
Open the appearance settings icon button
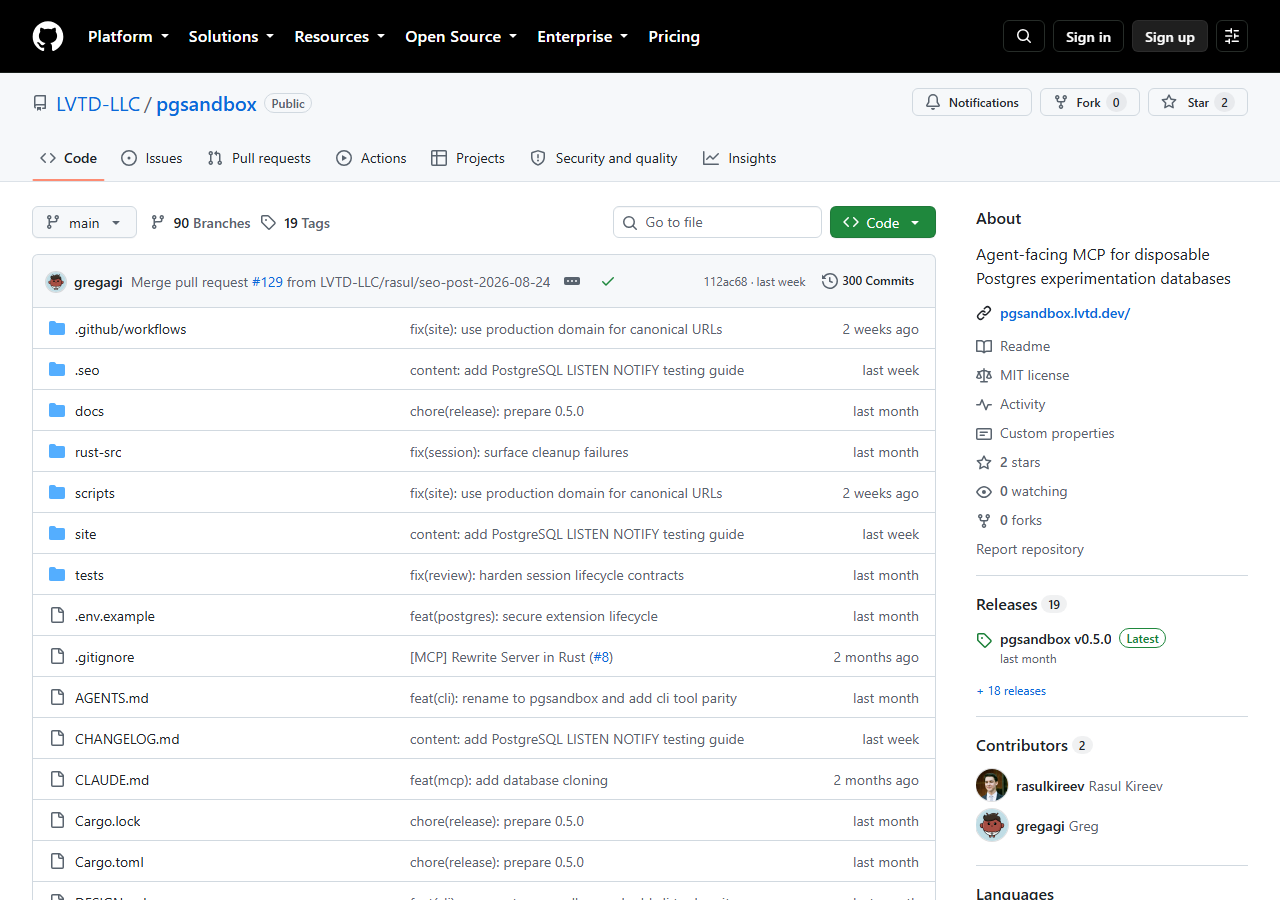1232,36
